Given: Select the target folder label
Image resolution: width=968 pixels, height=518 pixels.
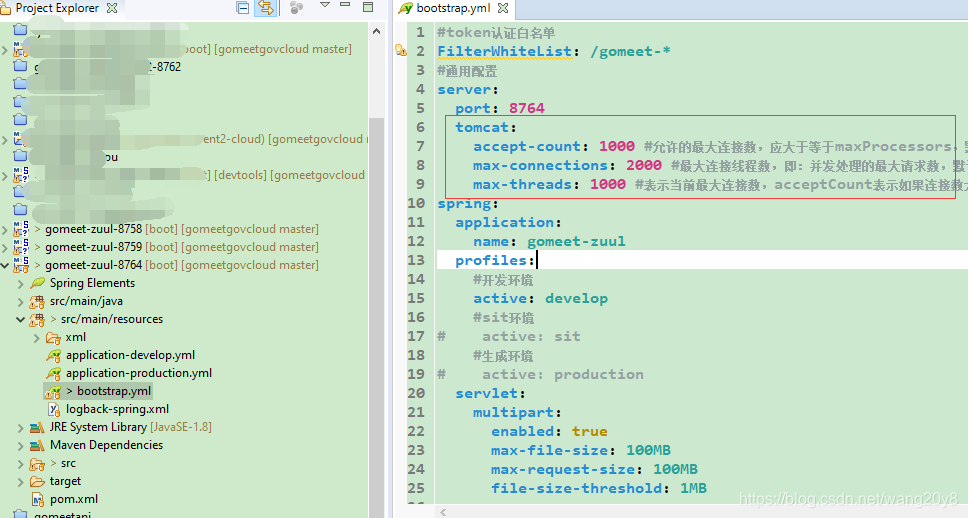Looking at the screenshot, I should point(65,481).
